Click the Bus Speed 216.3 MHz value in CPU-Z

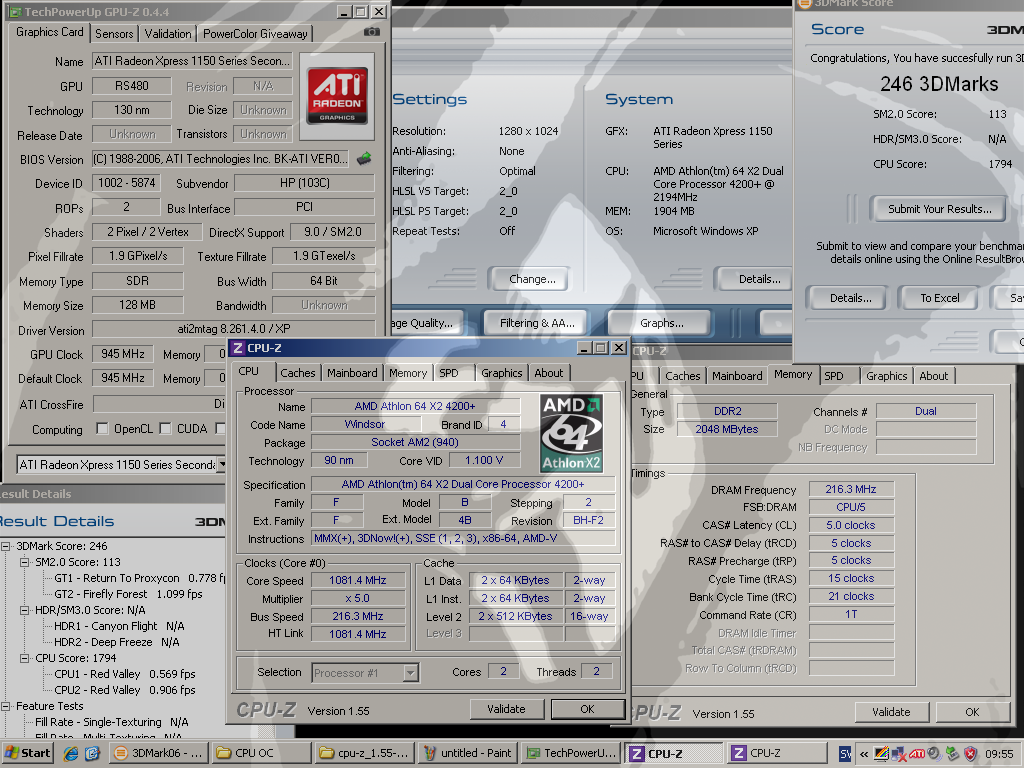pos(358,616)
